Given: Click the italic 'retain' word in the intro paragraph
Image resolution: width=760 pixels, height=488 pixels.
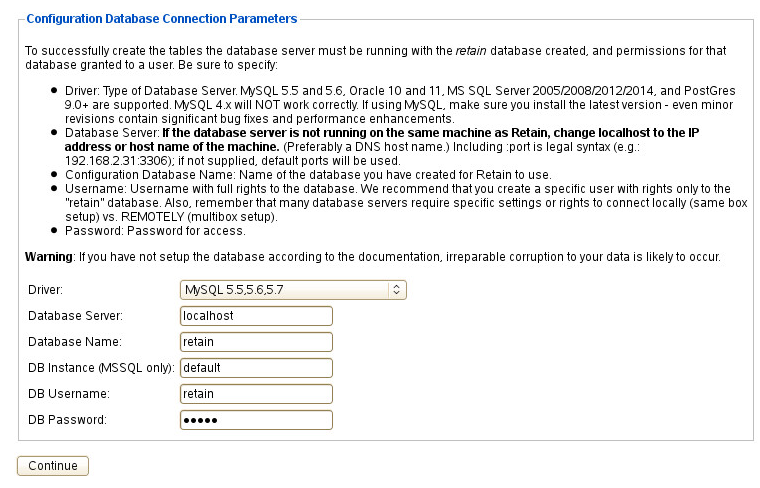Looking at the screenshot, I should click(471, 51).
